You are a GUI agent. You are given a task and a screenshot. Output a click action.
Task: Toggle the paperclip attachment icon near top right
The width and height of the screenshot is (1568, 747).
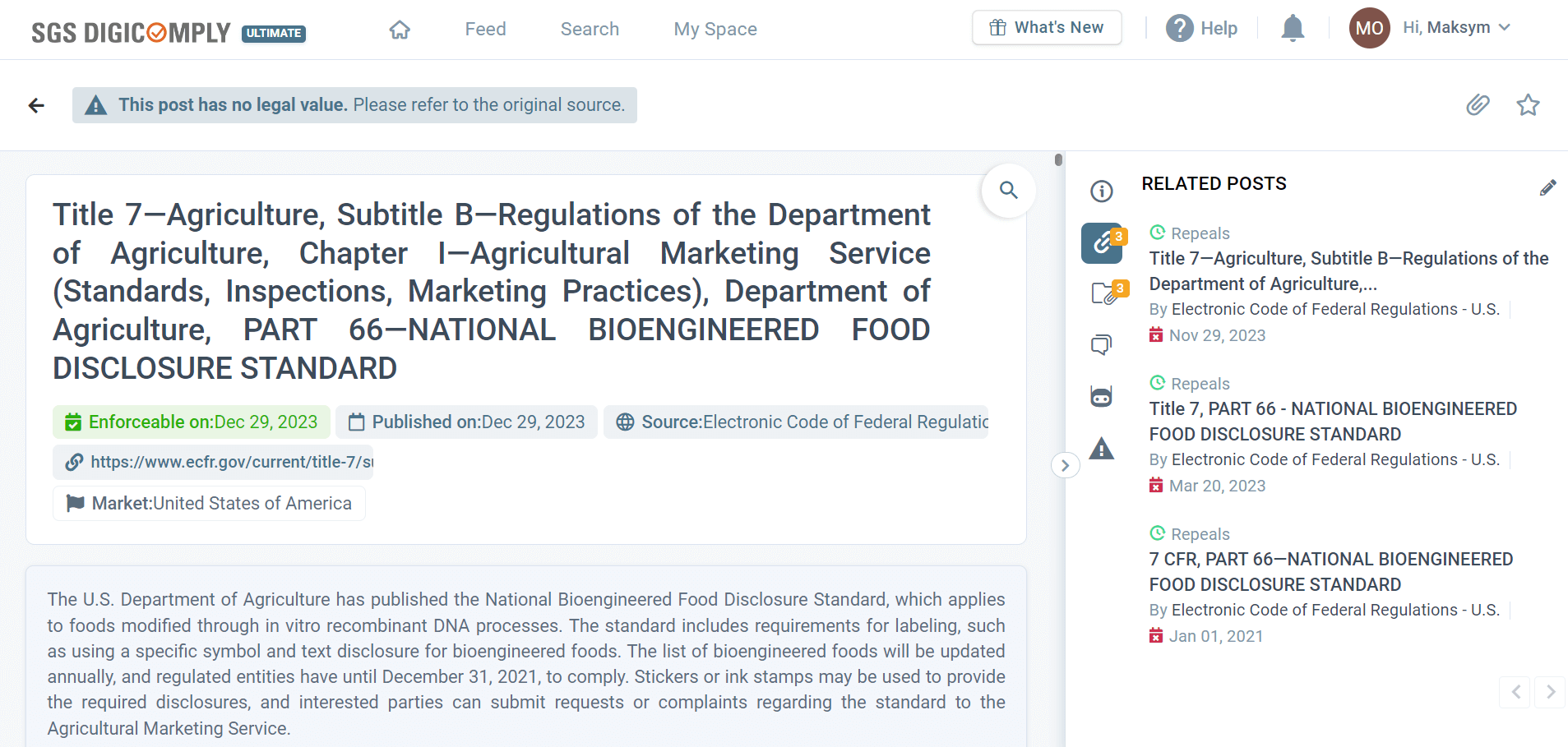tap(1478, 105)
